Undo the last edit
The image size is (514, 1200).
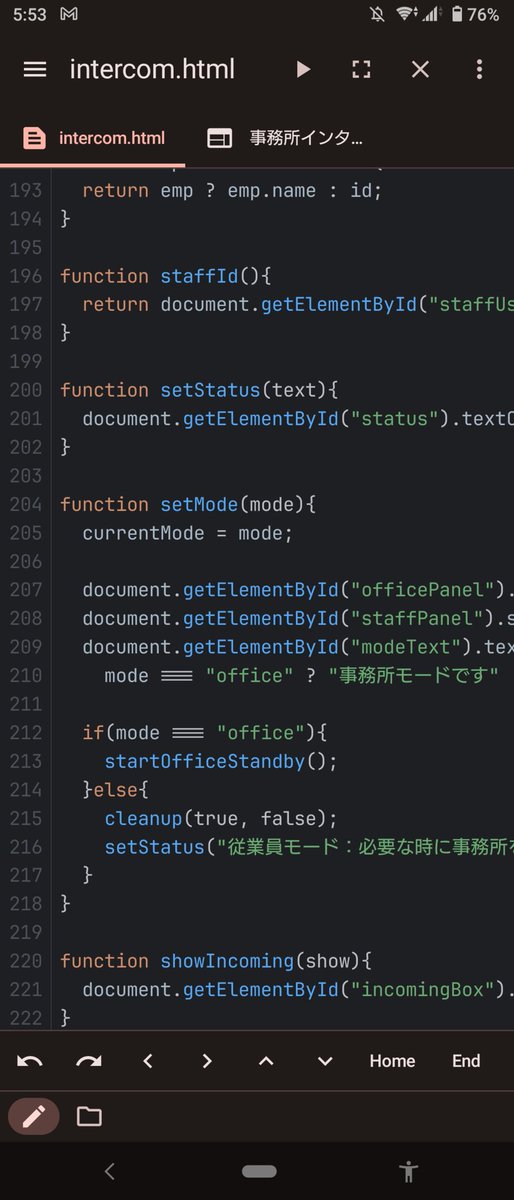30,1061
